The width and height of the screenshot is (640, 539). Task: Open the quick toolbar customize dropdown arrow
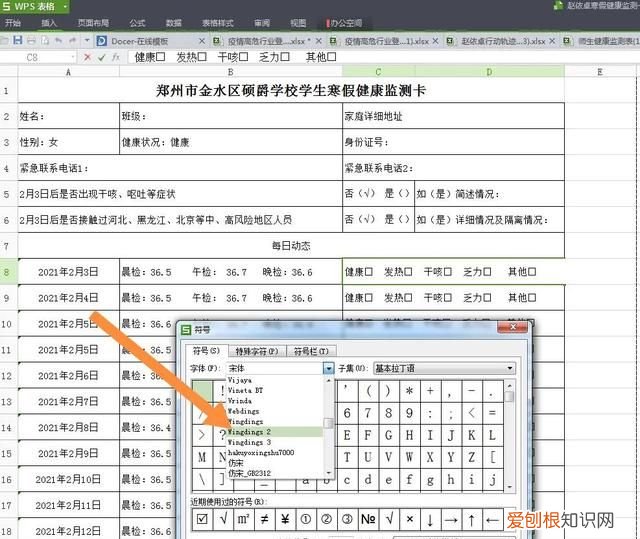click(87, 40)
